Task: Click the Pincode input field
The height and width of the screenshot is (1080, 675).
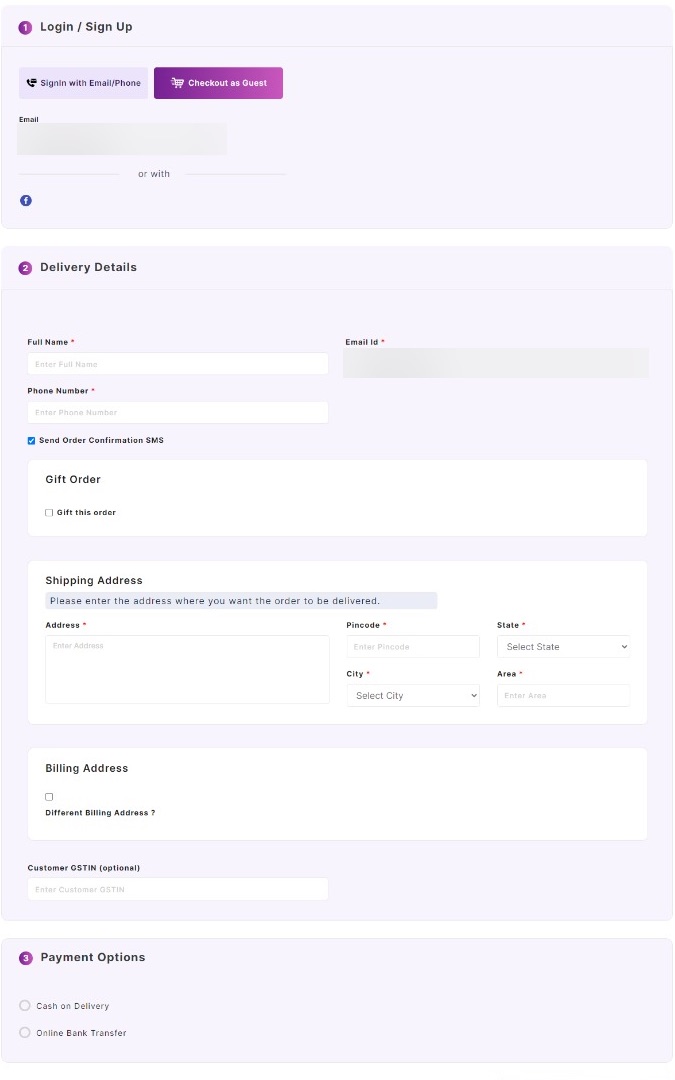Action: pyautogui.click(x=413, y=647)
